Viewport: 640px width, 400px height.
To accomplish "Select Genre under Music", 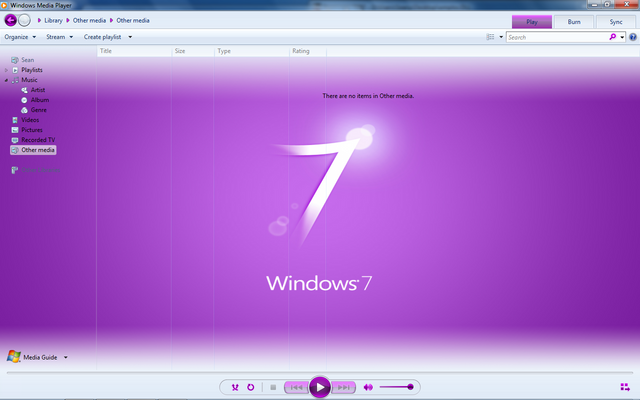I will [39, 110].
